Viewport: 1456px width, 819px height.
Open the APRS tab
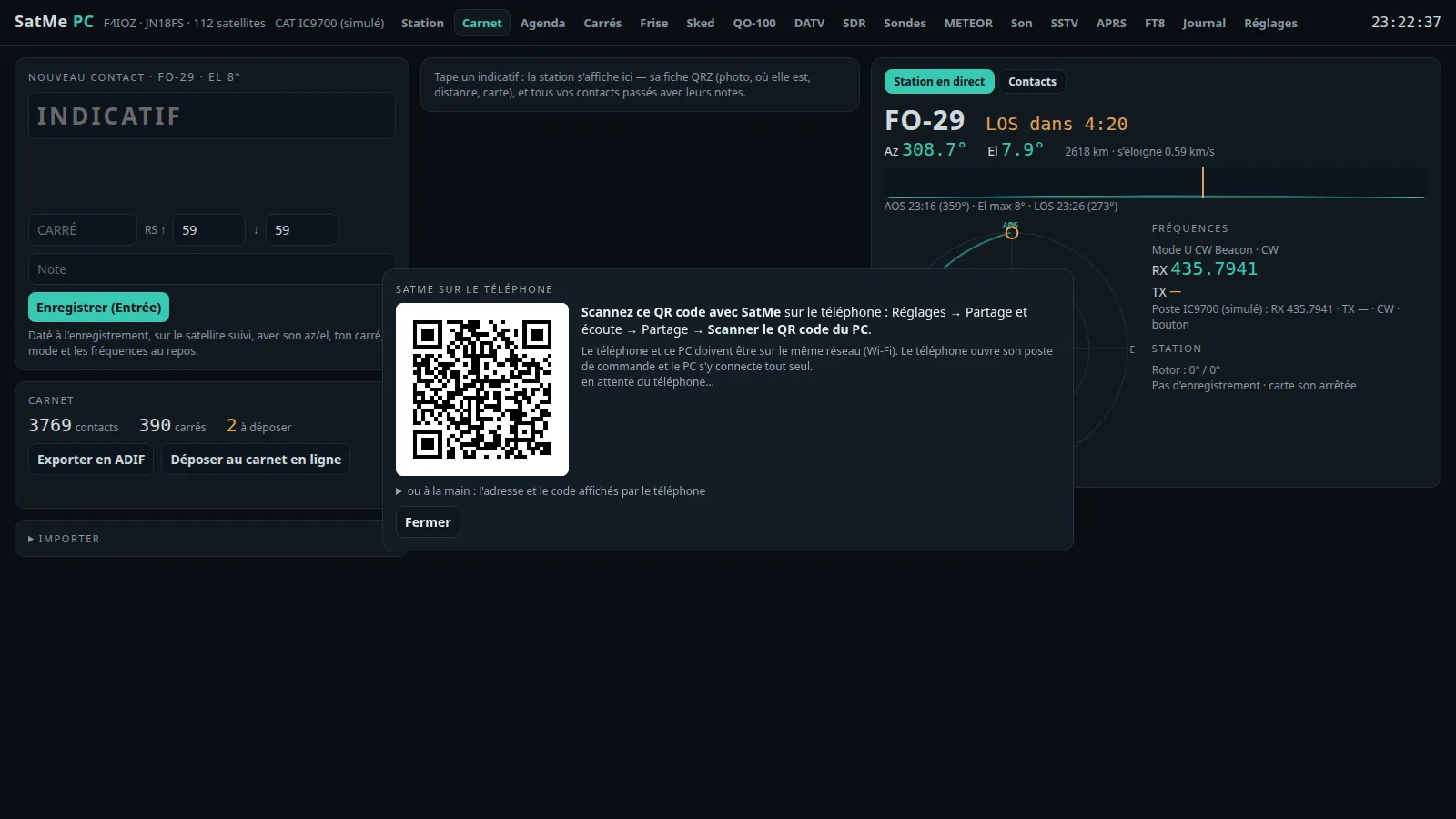[x=1111, y=23]
